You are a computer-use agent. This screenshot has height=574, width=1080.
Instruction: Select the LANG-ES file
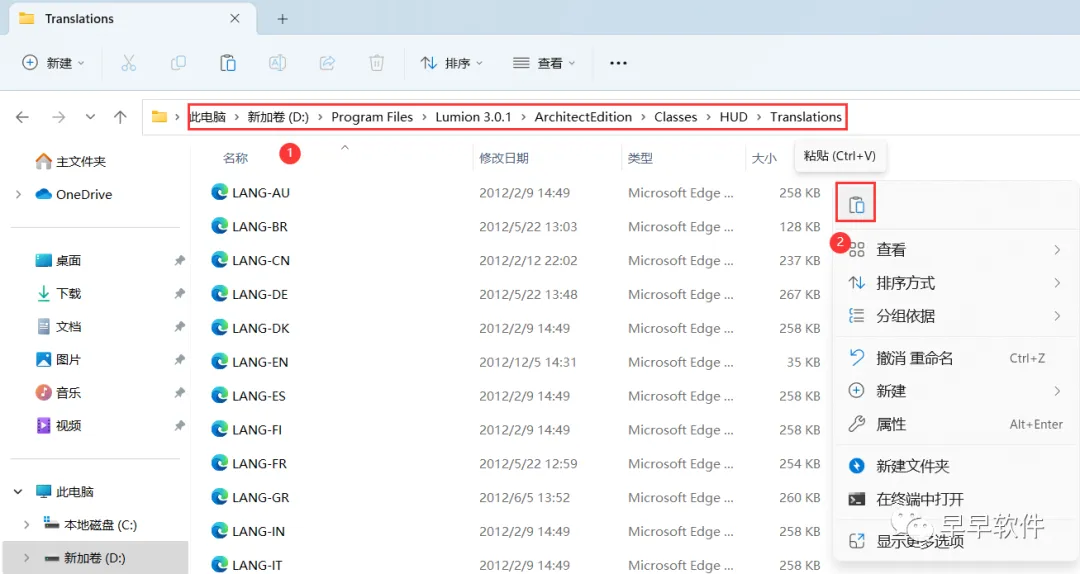[x=249, y=396]
